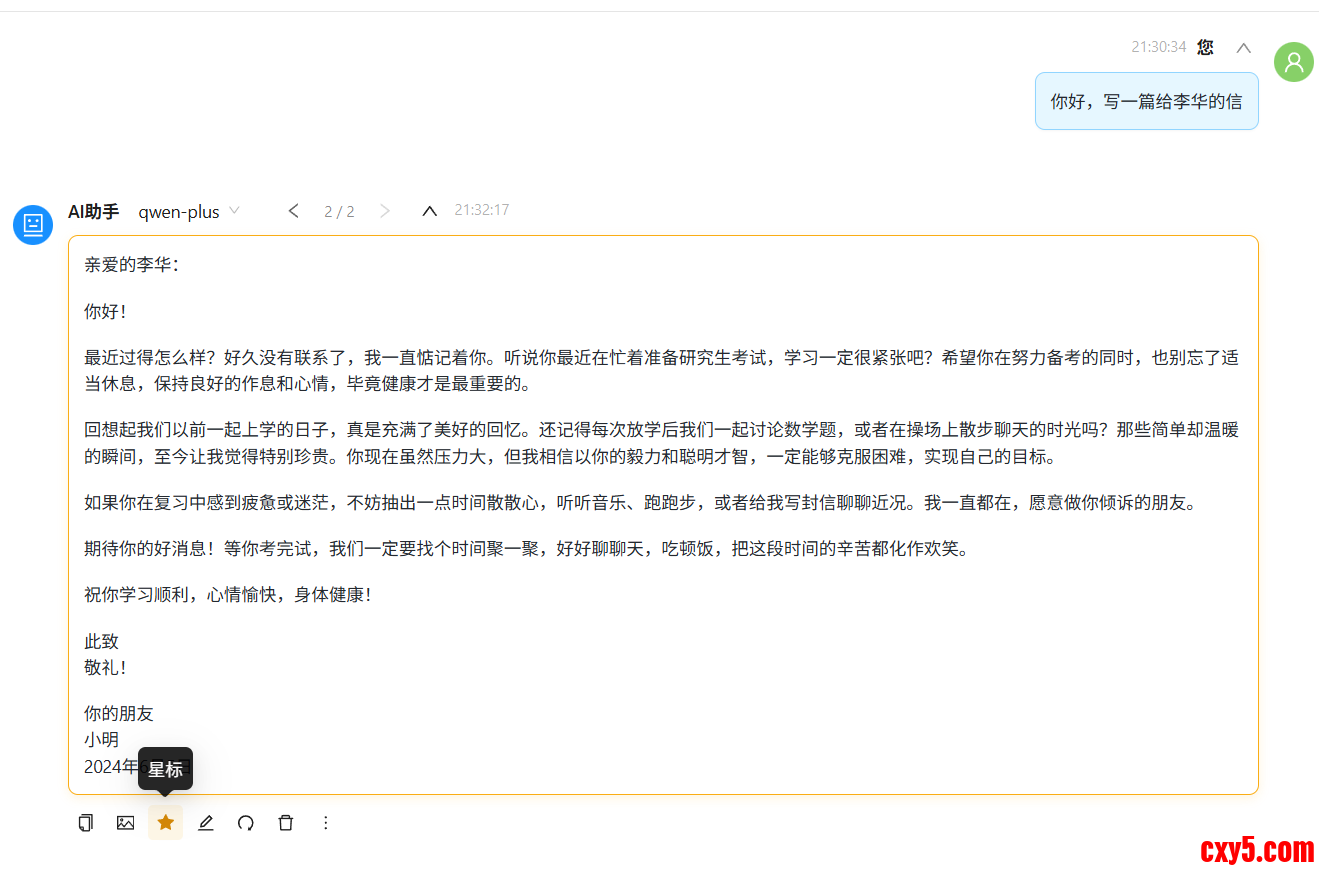Go to the previous reply version

(294, 211)
